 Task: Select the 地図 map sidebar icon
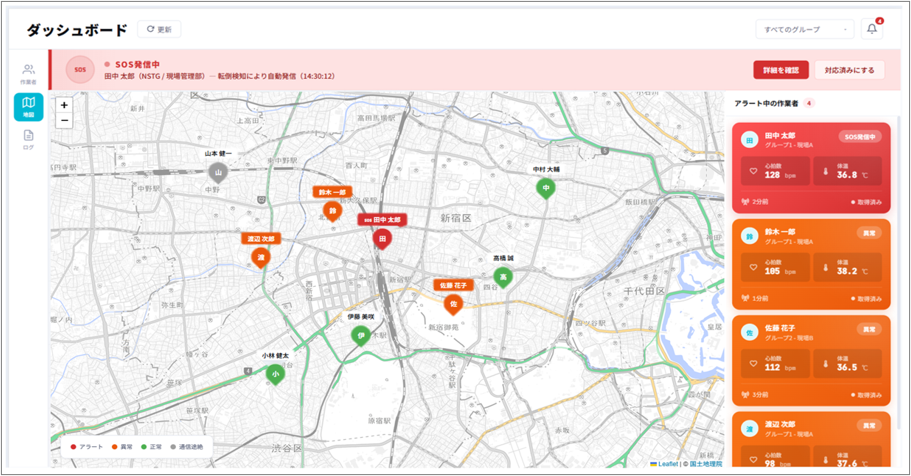point(28,107)
